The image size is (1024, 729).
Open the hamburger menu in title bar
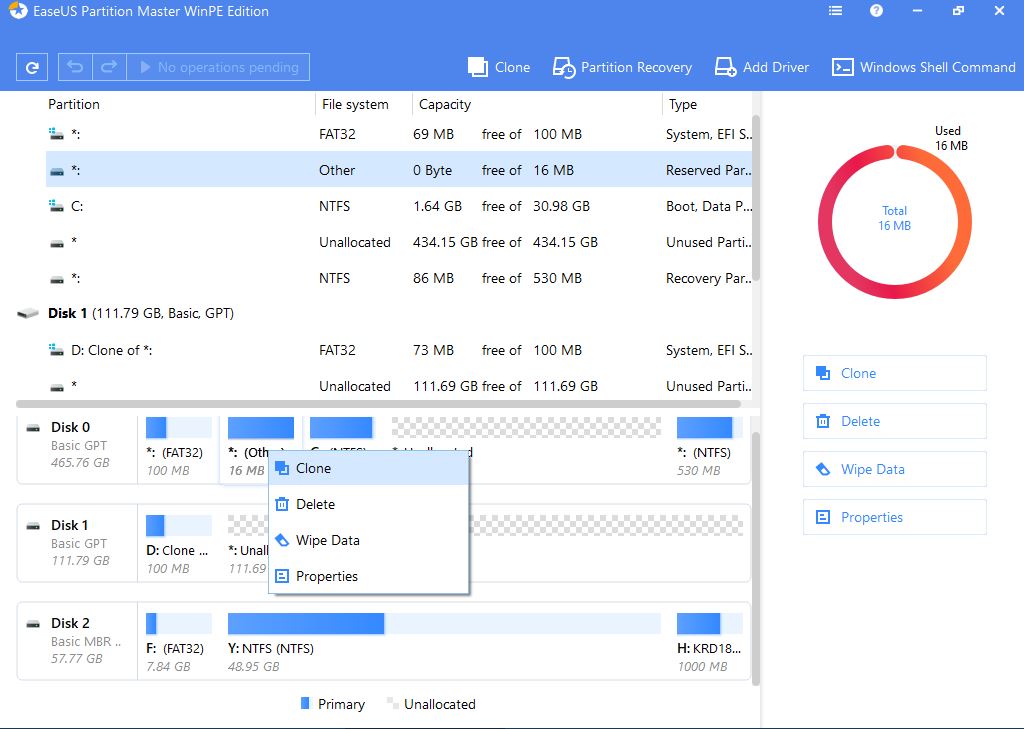836,11
